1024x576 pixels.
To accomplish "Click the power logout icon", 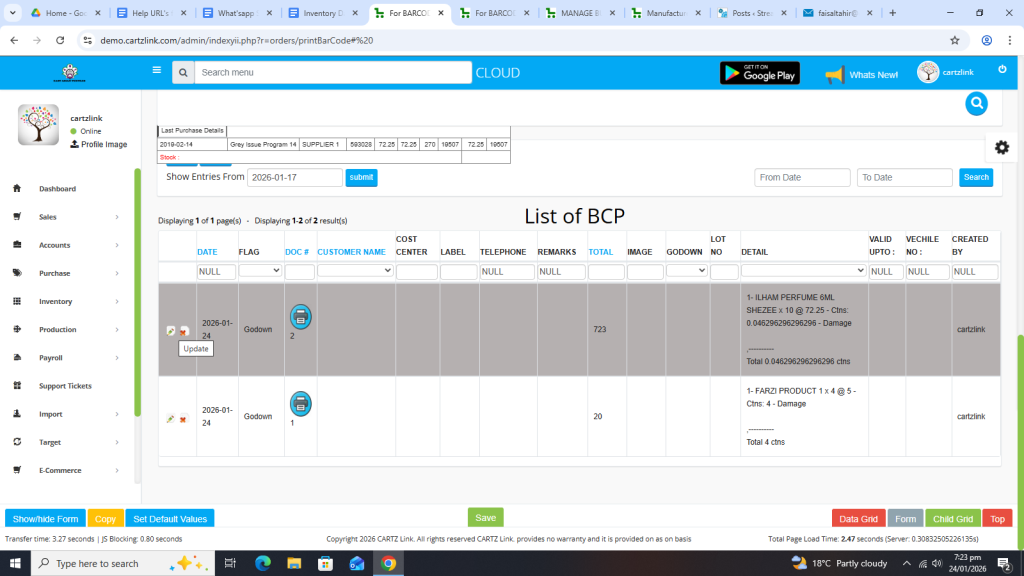I will point(1002,70).
